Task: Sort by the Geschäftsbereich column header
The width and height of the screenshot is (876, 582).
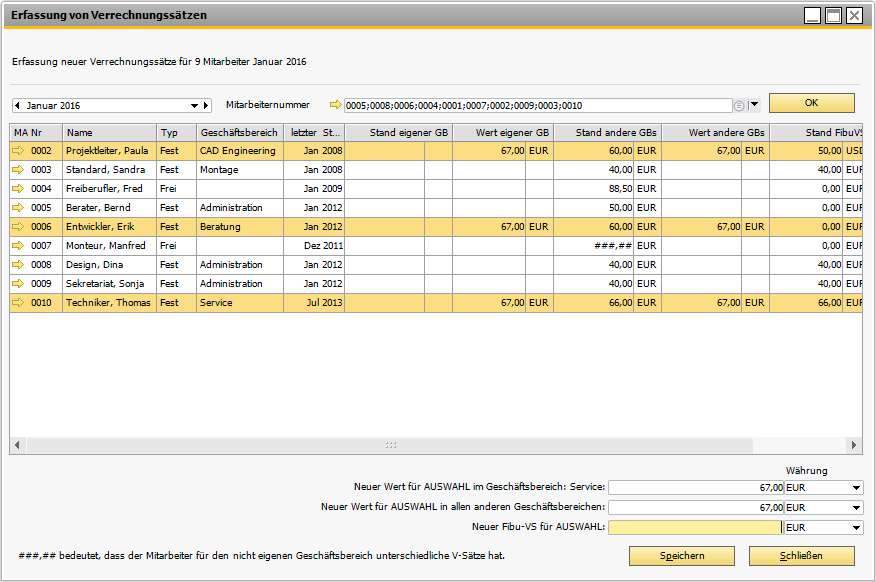Action: (239, 132)
